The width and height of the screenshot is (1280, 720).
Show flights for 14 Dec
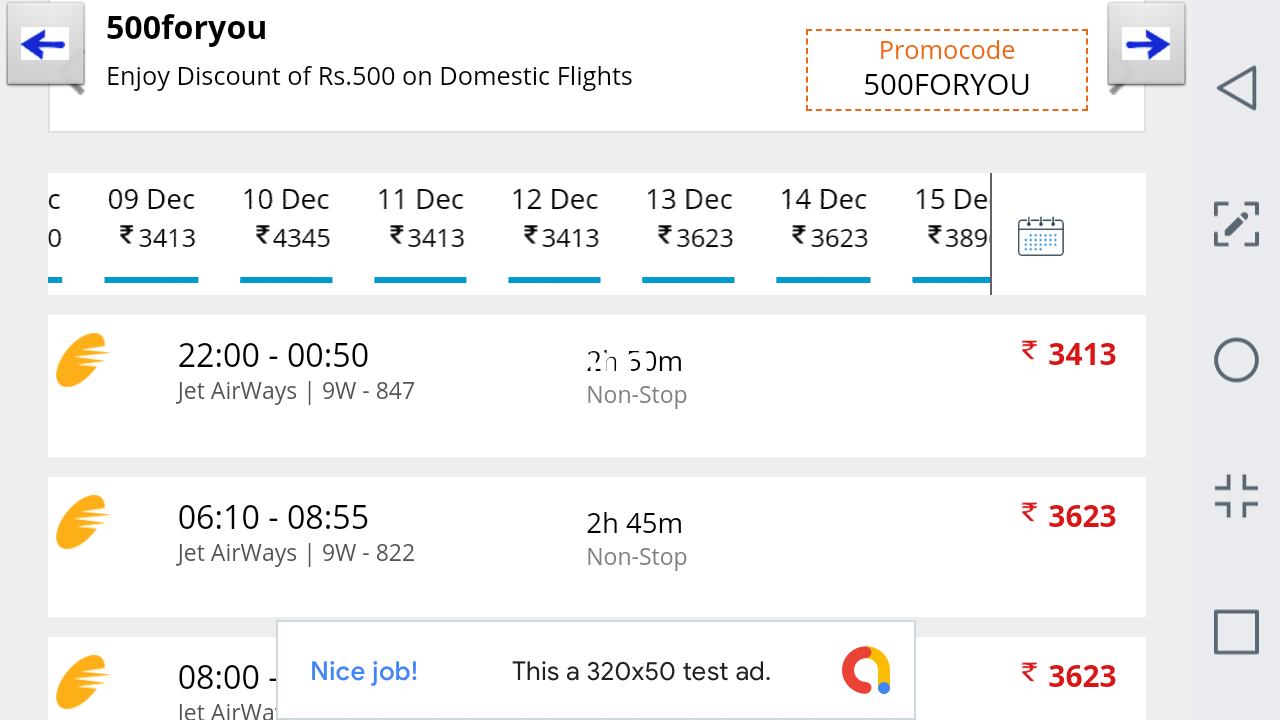[823, 220]
